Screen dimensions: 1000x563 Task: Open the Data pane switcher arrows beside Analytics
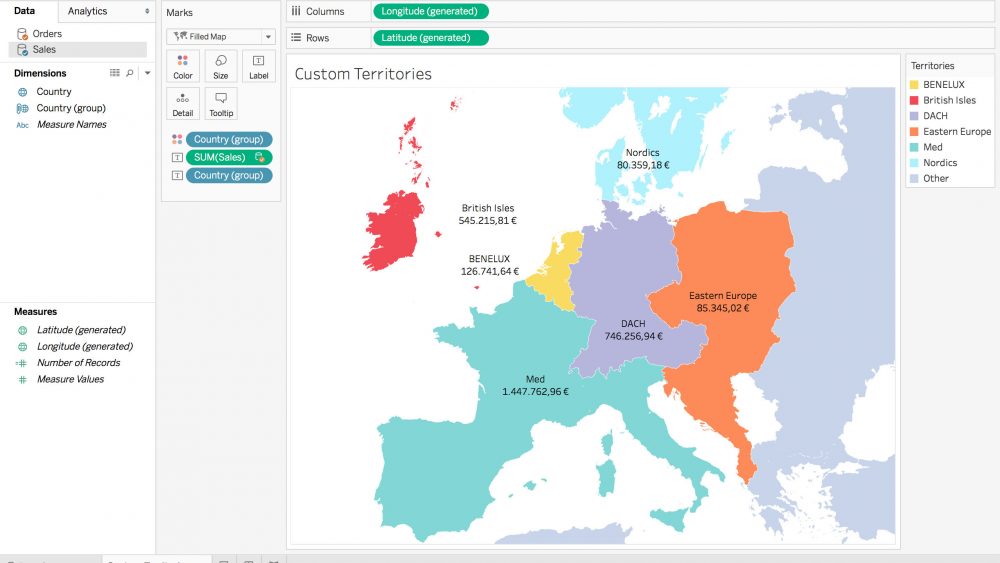coord(147,11)
